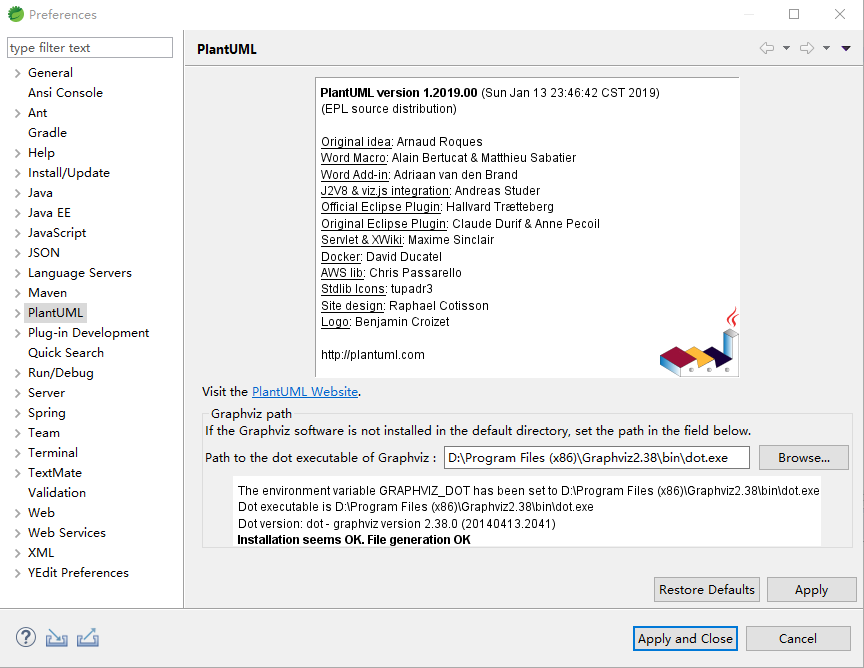Expand the Install/Update tree node

[x=17, y=174]
